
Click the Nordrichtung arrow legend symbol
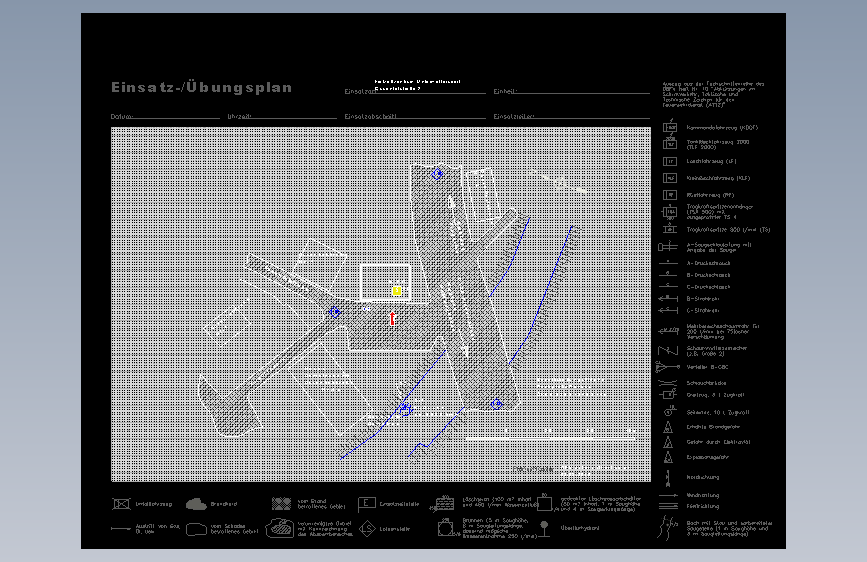(668, 477)
